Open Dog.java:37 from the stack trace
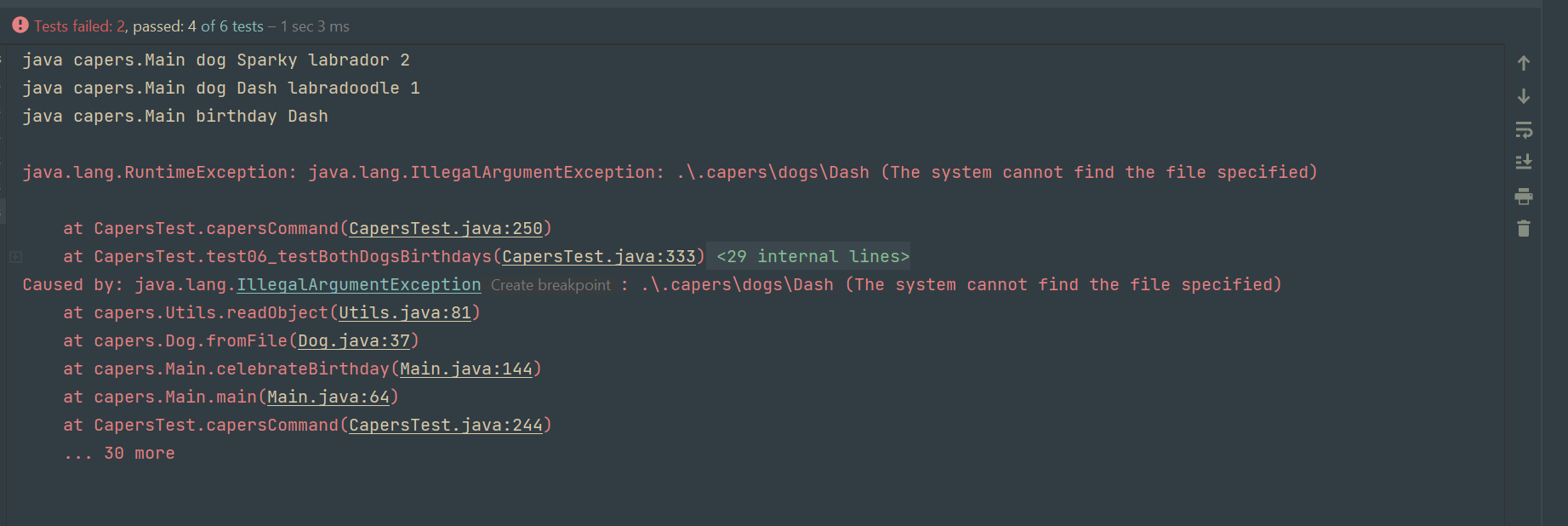This screenshot has height=526, width=1568. click(x=353, y=340)
